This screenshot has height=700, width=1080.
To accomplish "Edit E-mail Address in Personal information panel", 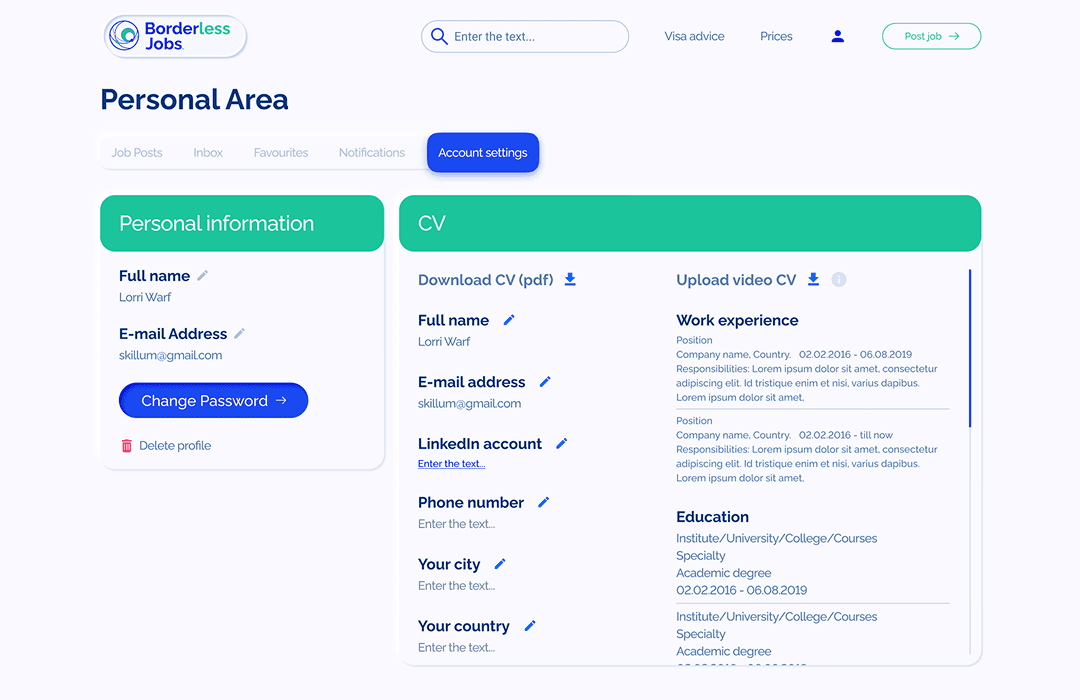I will (240, 334).
